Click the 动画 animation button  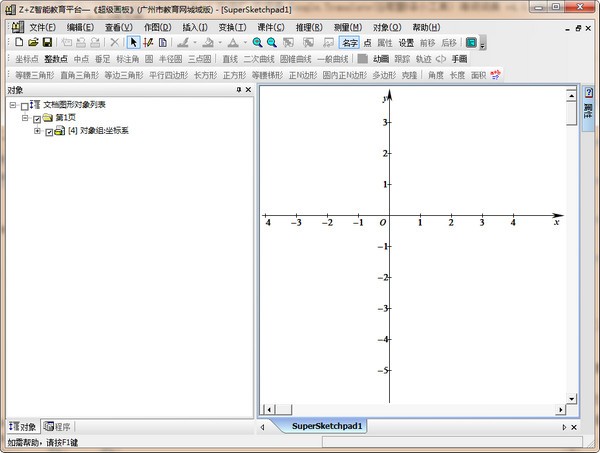point(381,59)
